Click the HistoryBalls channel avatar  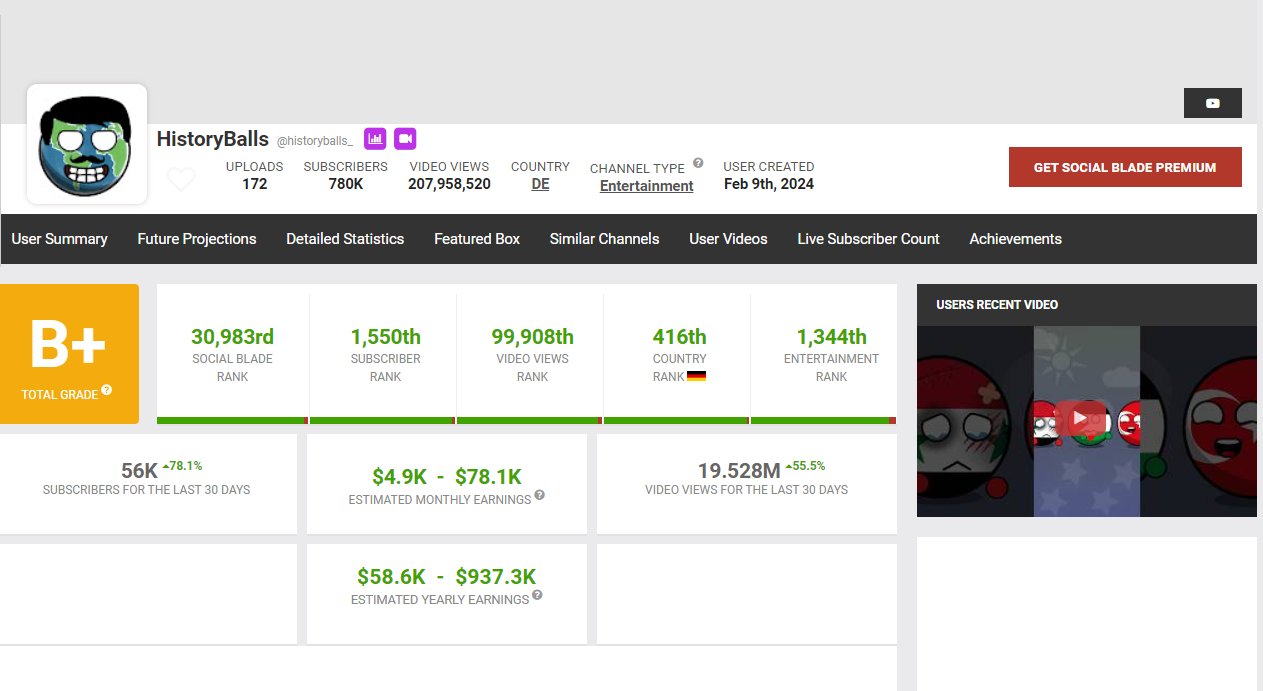tap(87, 144)
